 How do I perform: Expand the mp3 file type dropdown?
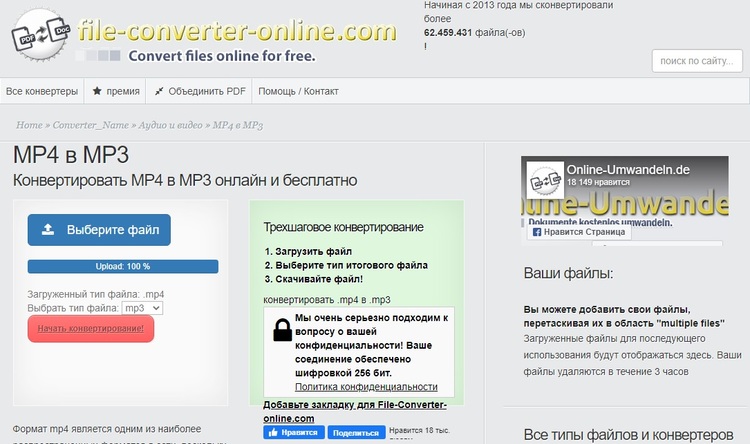143,308
